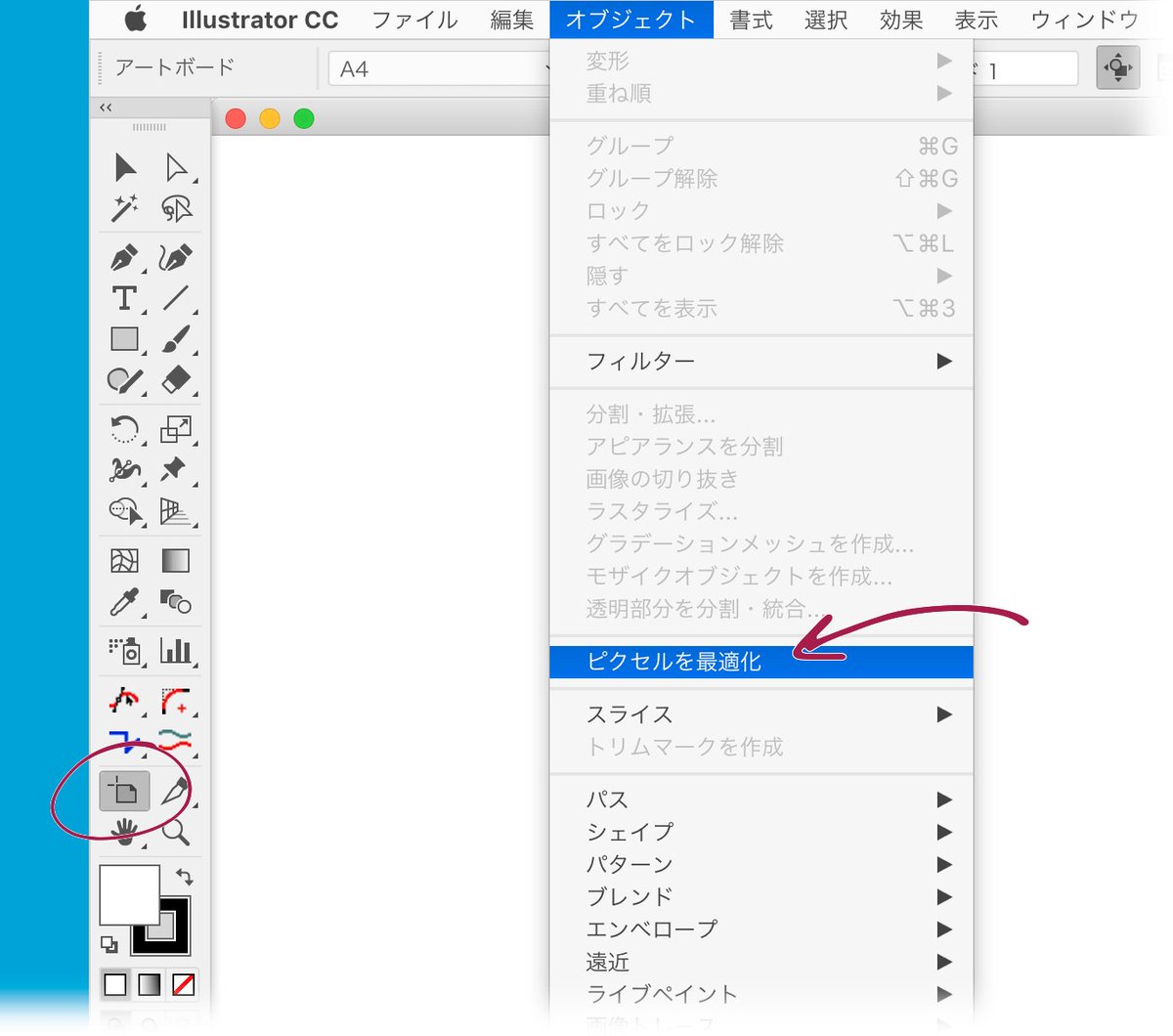This screenshot has height=1036, width=1173.
Task: Open the 遠近 menu entry
Action: (761, 962)
